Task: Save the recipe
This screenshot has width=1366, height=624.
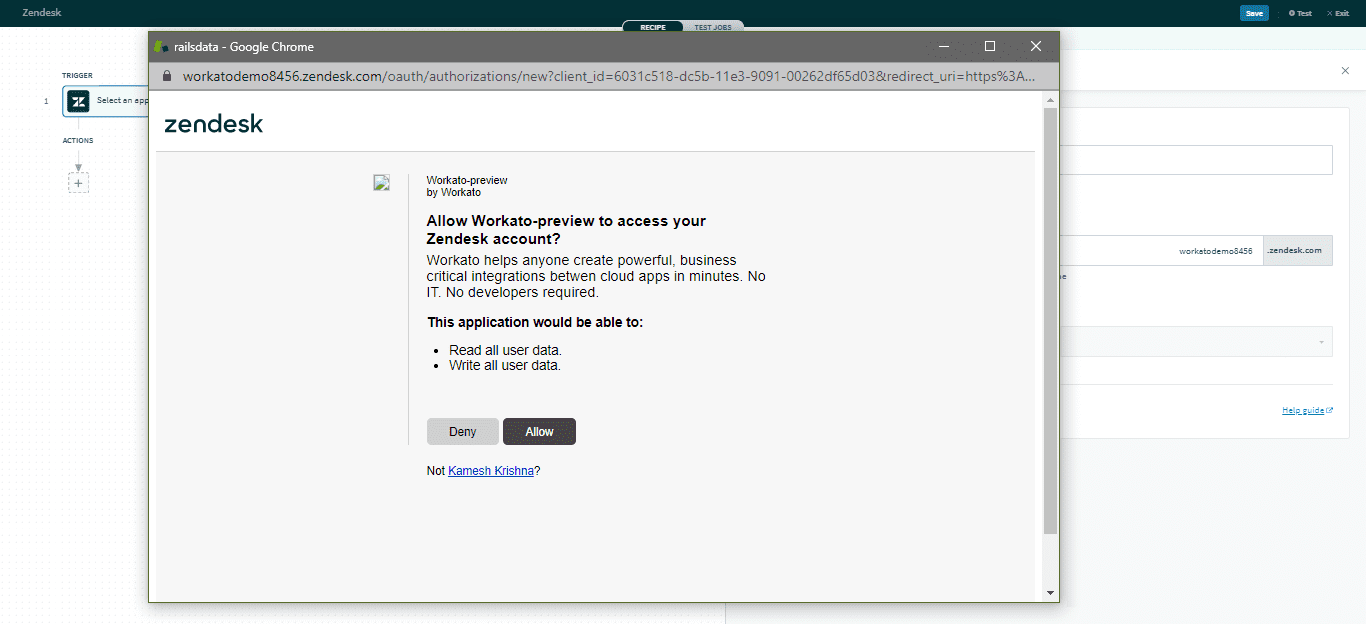Action: coord(1254,13)
